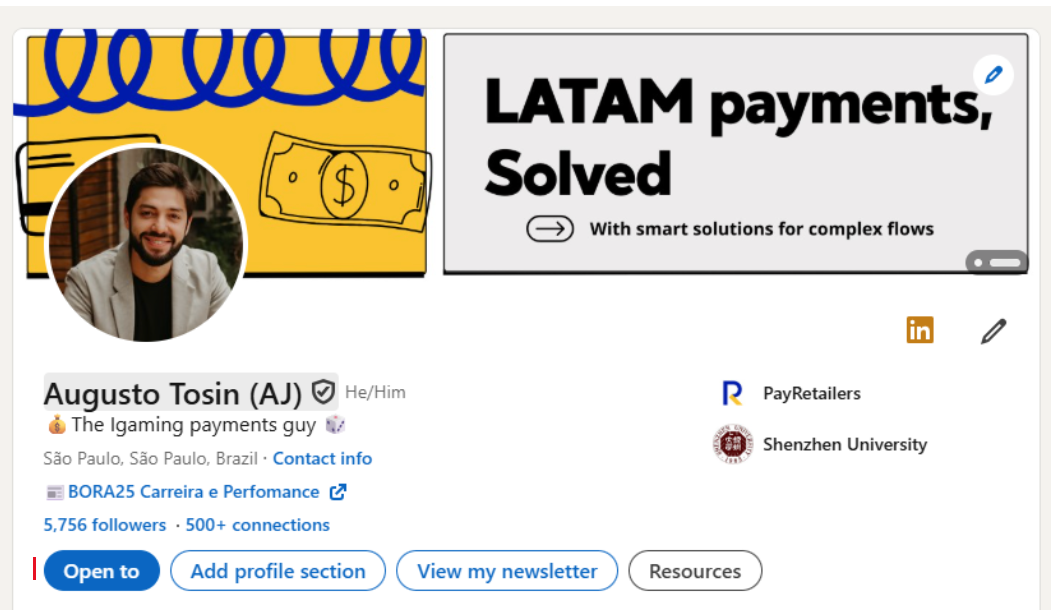View the 5,756 followers list
This screenshot has height=610, width=1056.
[105, 525]
